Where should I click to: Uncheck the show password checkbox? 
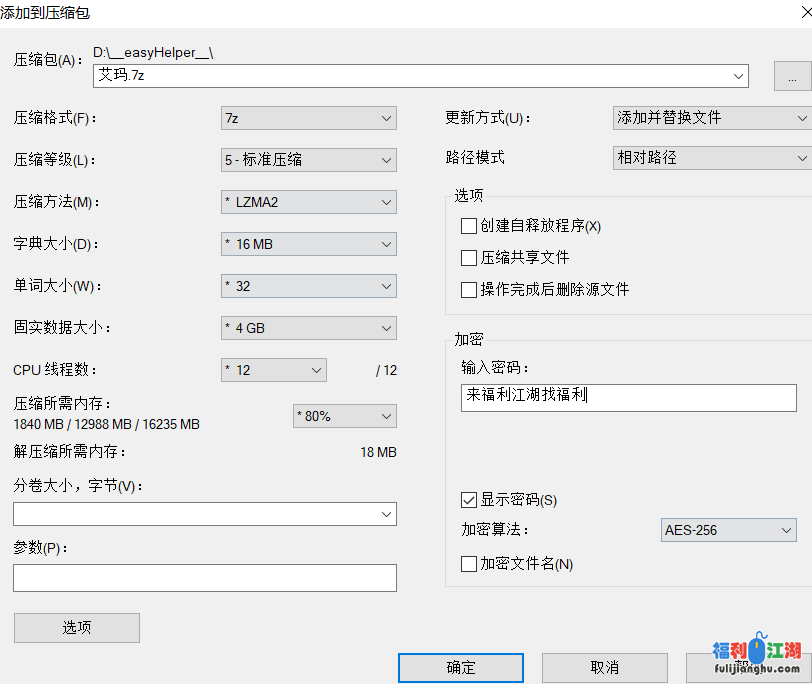tap(469, 500)
